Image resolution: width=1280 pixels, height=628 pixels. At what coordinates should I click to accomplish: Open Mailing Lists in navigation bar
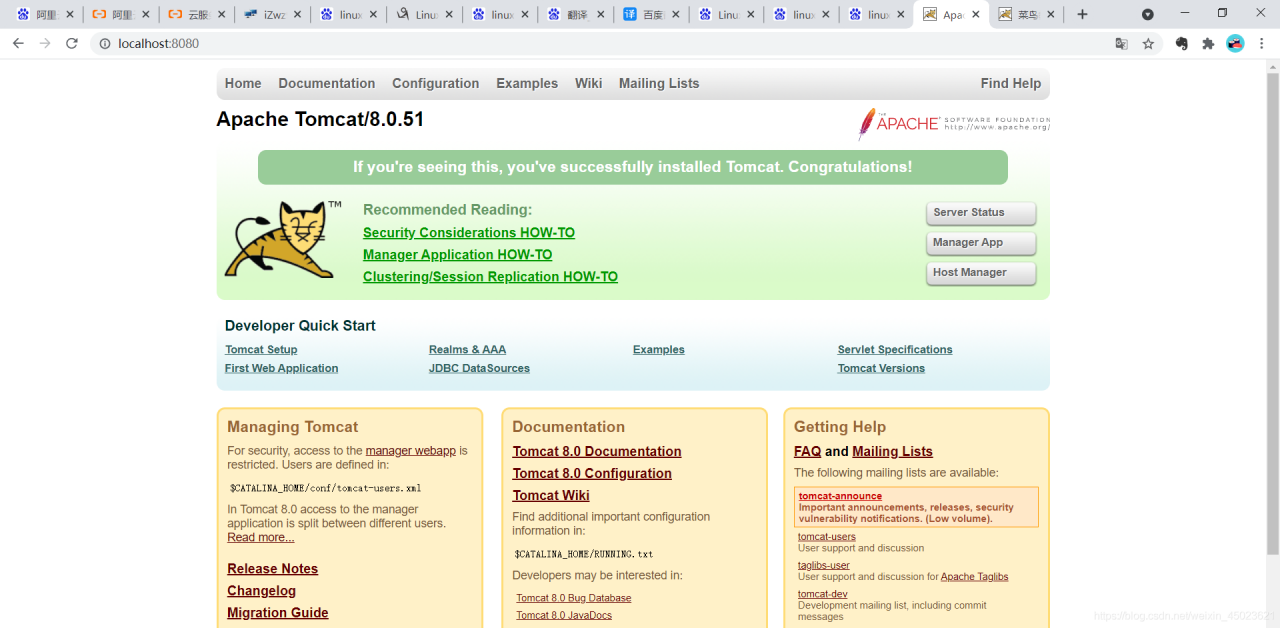click(659, 83)
